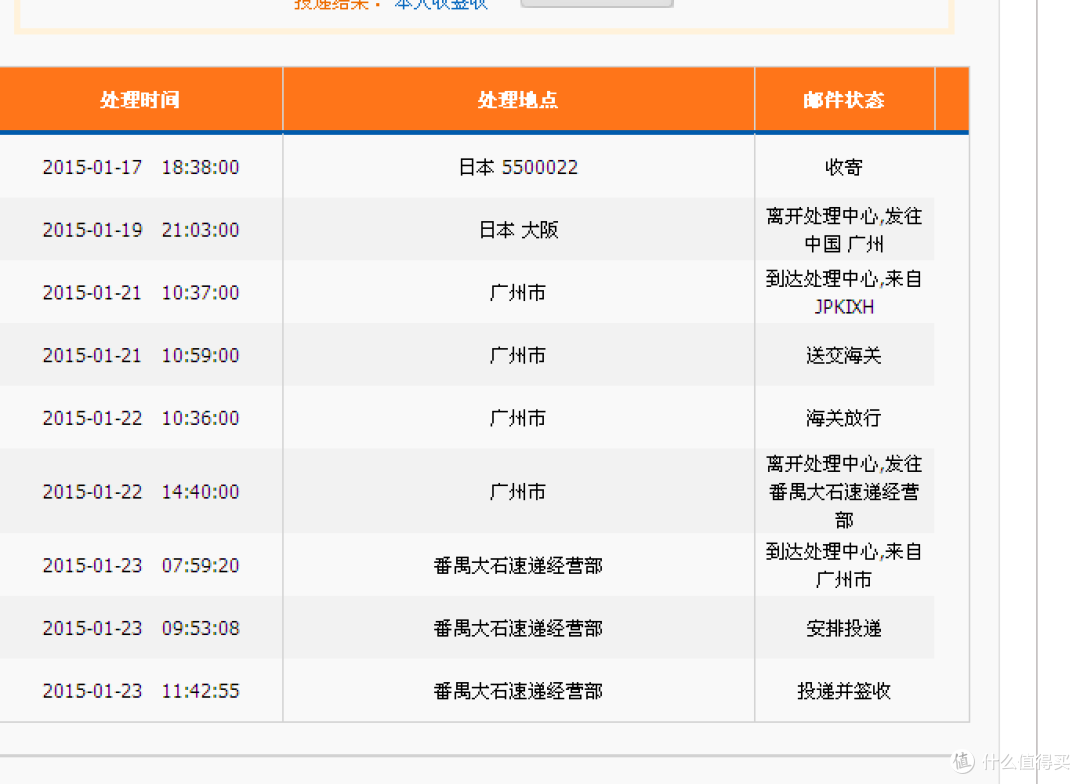
Task: Select location 日本 5500022
Action: (x=519, y=167)
